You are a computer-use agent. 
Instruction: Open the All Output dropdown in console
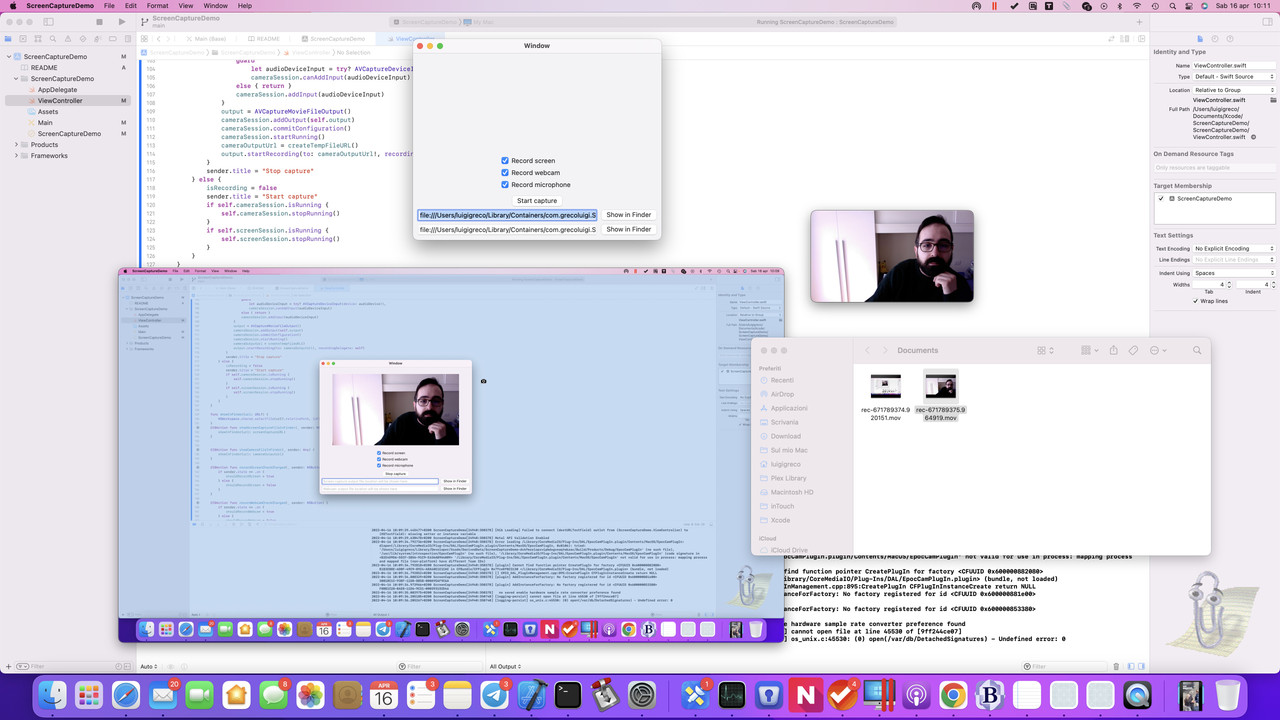point(508,666)
